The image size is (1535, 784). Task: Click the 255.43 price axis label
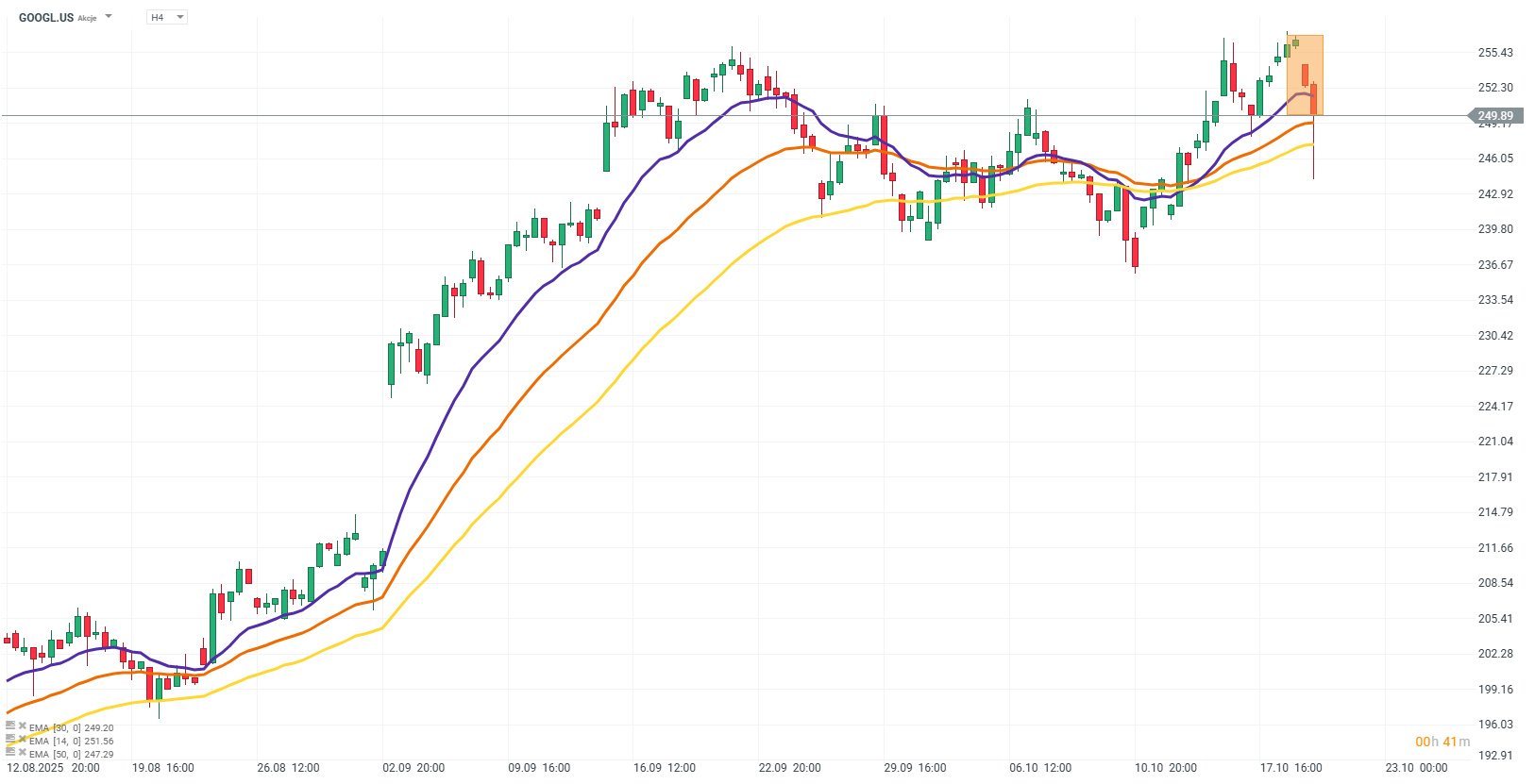tap(1495, 53)
